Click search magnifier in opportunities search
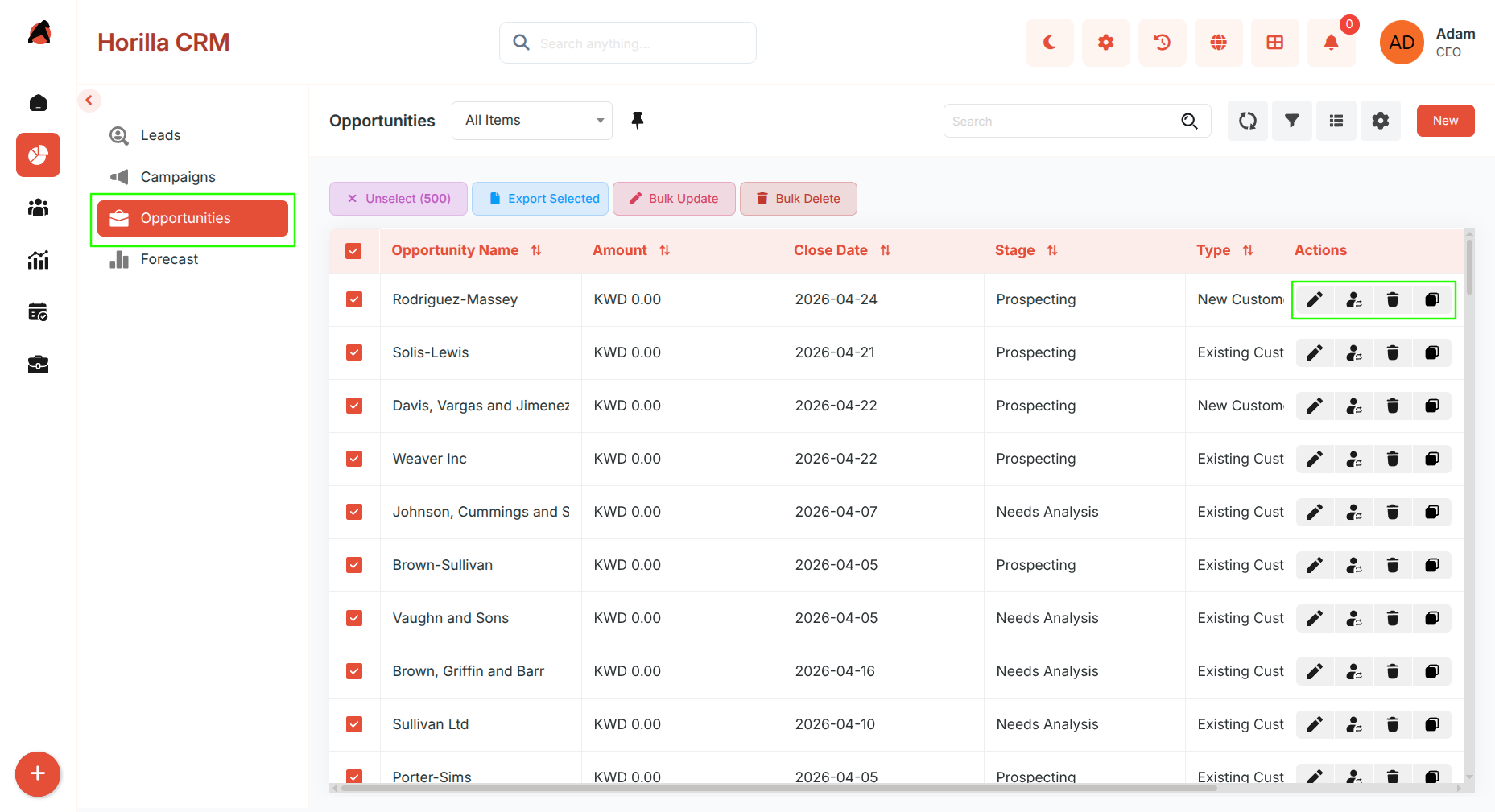The image size is (1495, 812). click(1189, 122)
